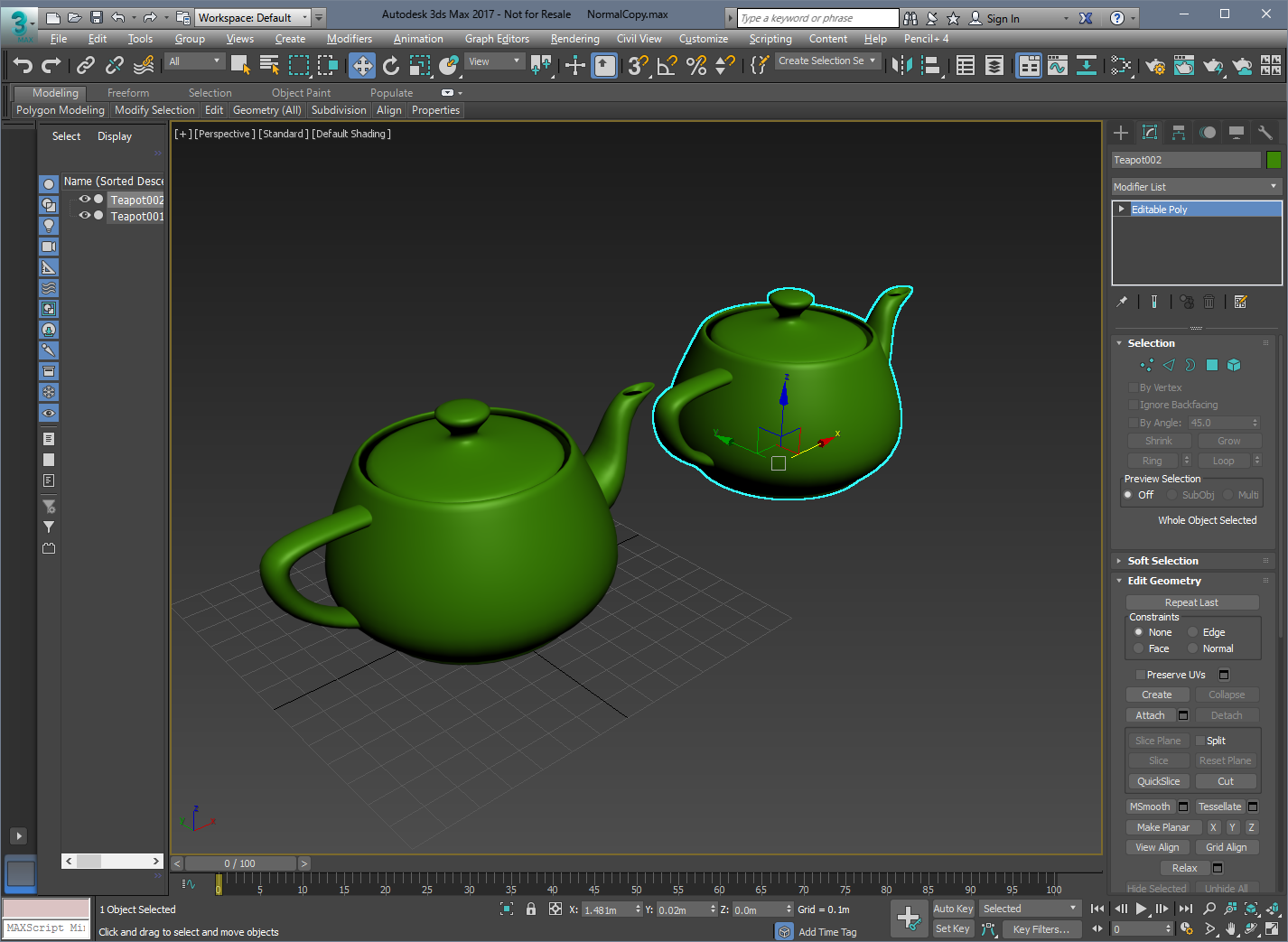Image resolution: width=1288 pixels, height=942 pixels.
Task: Open the Create Selection Set dropdown
Action: 827,61
